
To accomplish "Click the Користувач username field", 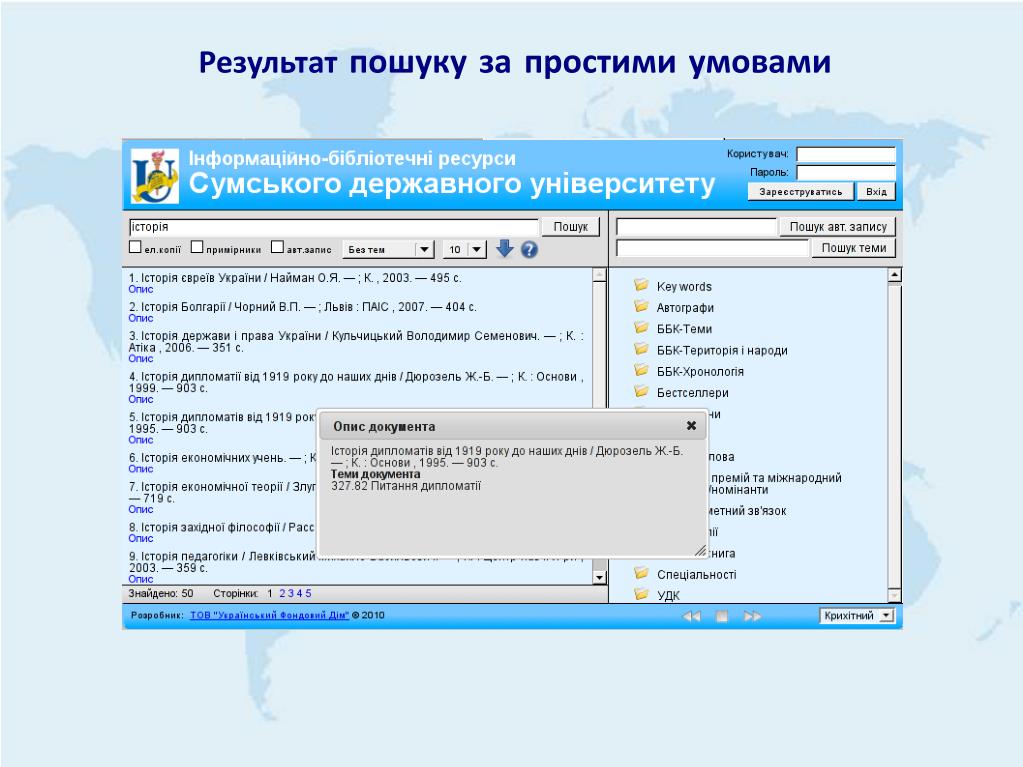I will click(x=846, y=154).
